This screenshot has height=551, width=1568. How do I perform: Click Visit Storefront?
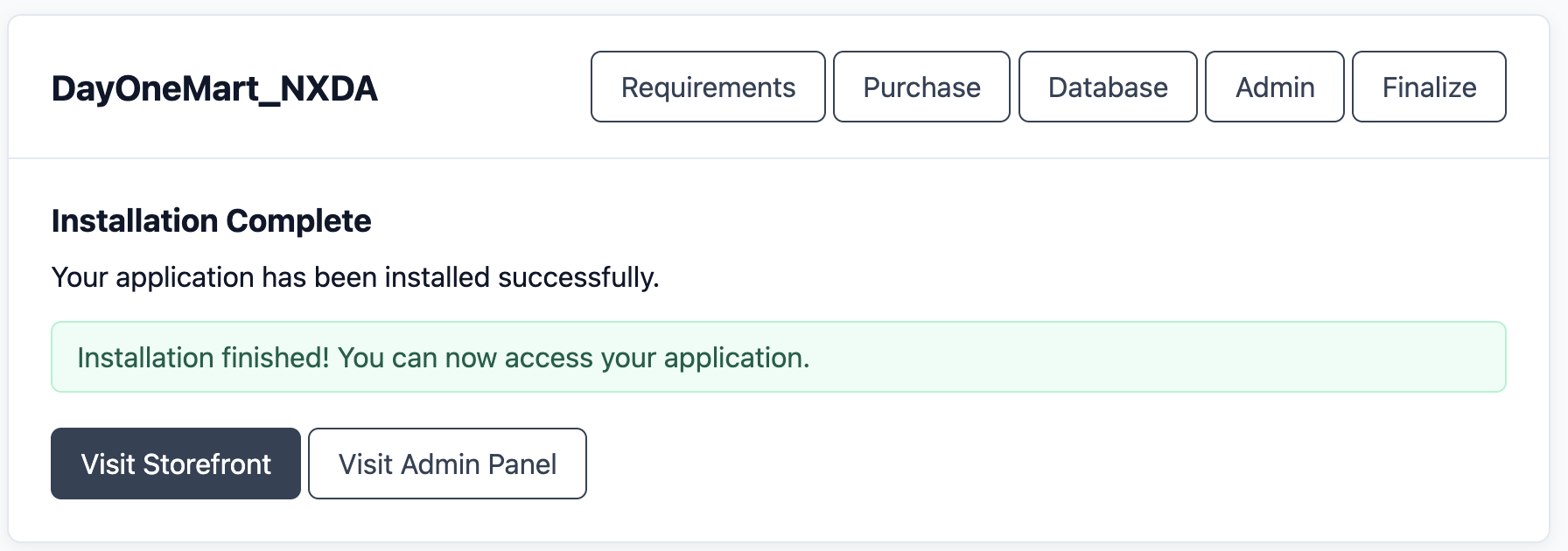point(175,464)
